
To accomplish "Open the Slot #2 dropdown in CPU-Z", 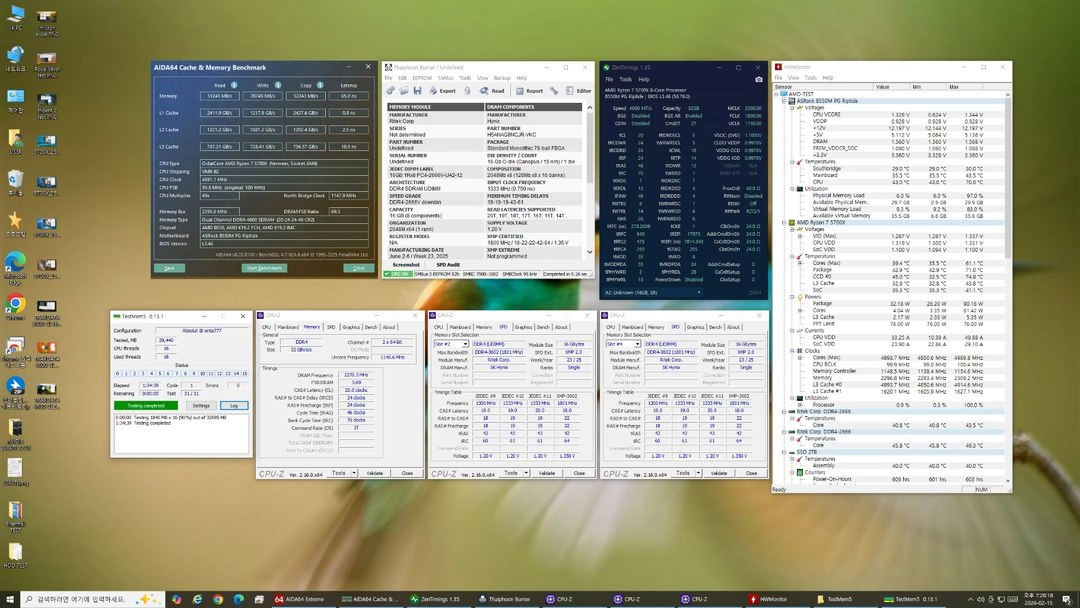I will [465, 344].
